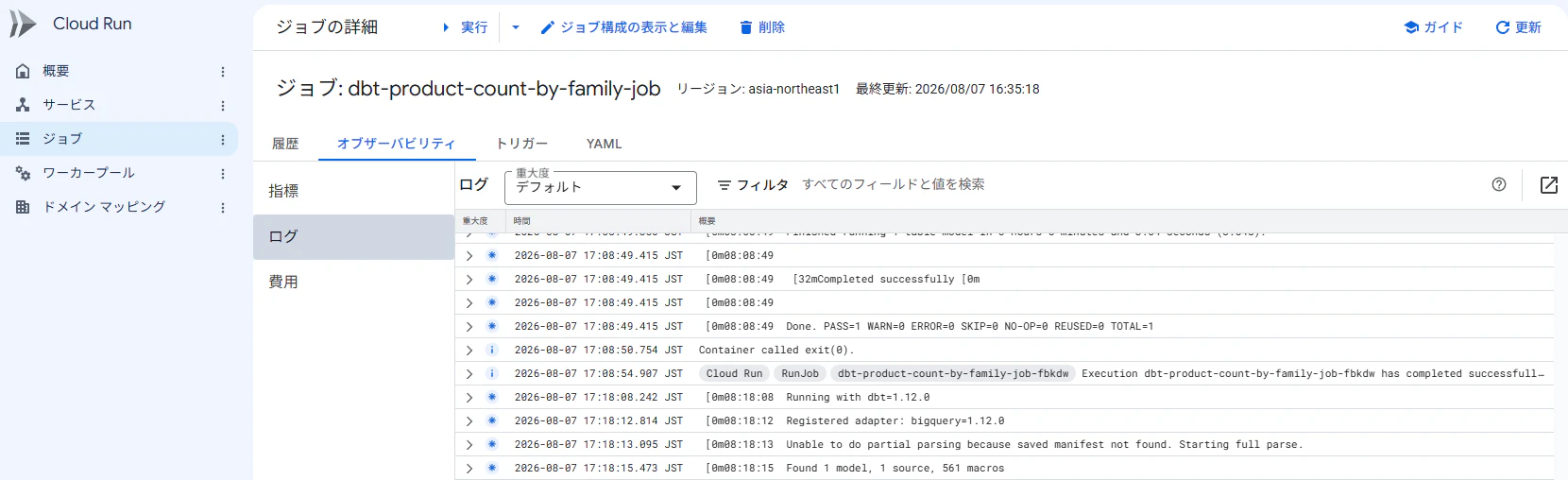Open the more-options menu next to ドメイン マッピング
Image resolution: width=1568 pixels, height=480 pixels.
coord(223,208)
